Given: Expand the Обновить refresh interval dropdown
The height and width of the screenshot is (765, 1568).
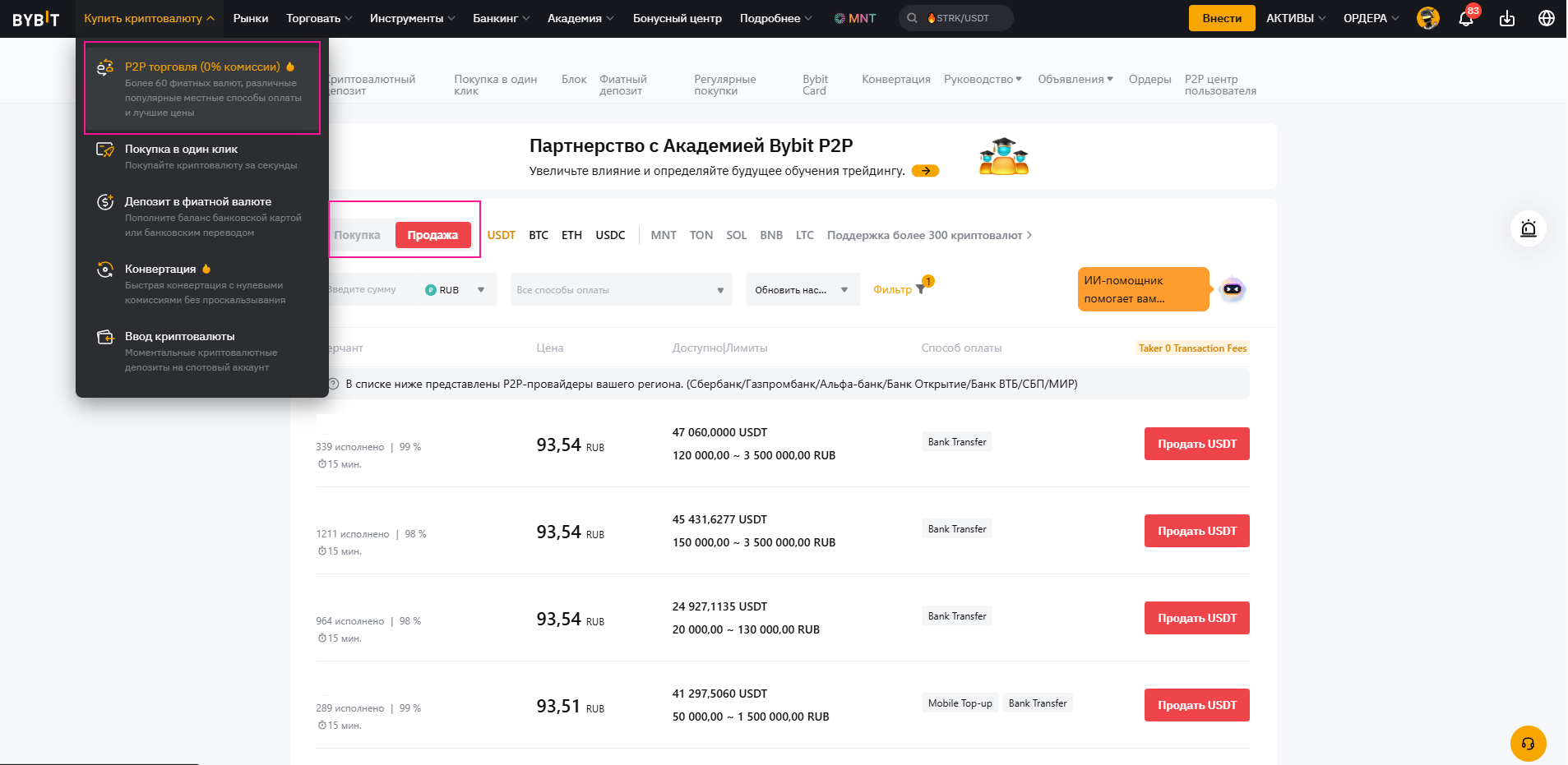Looking at the screenshot, I should pos(802,290).
